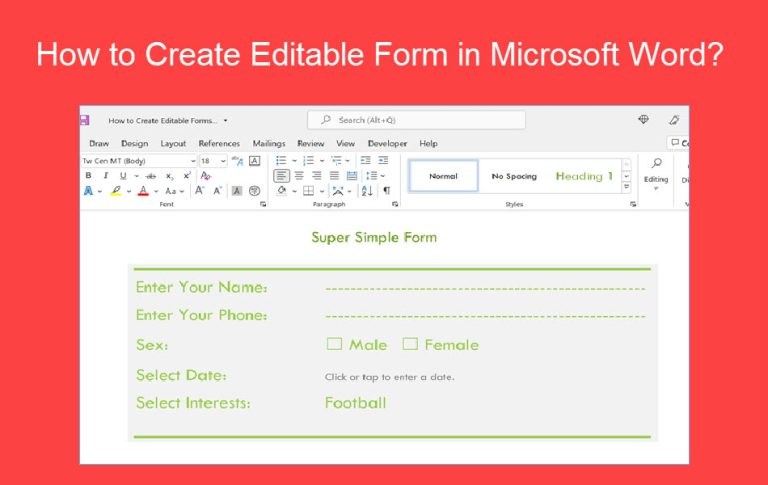Switch to the Review tab
Image resolution: width=768 pixels, height=485 pixels.
[x=311, y=144]
